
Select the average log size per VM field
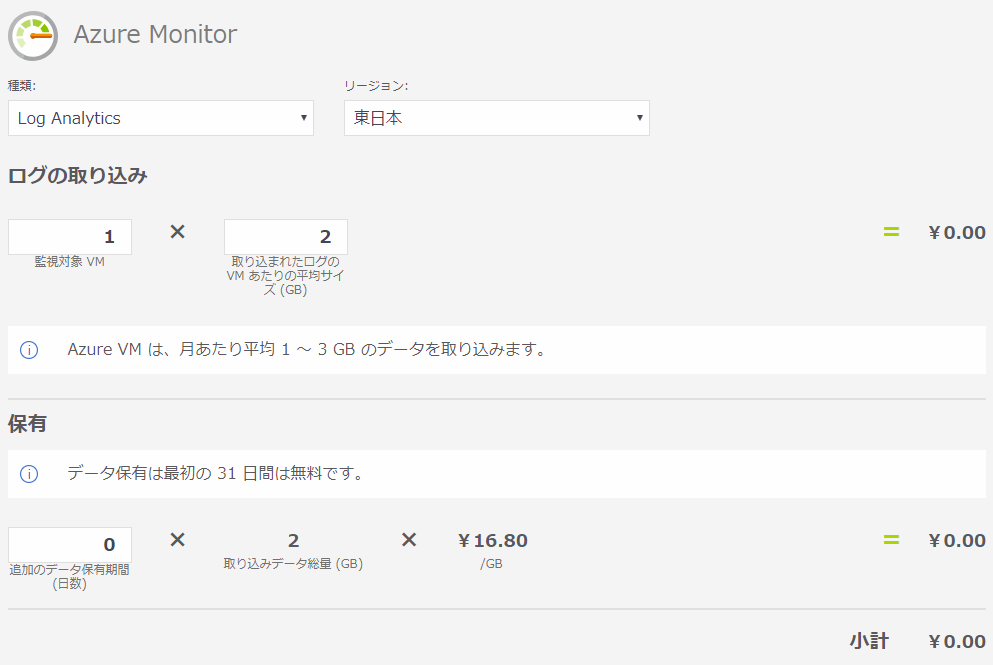(x=286, y=236)
